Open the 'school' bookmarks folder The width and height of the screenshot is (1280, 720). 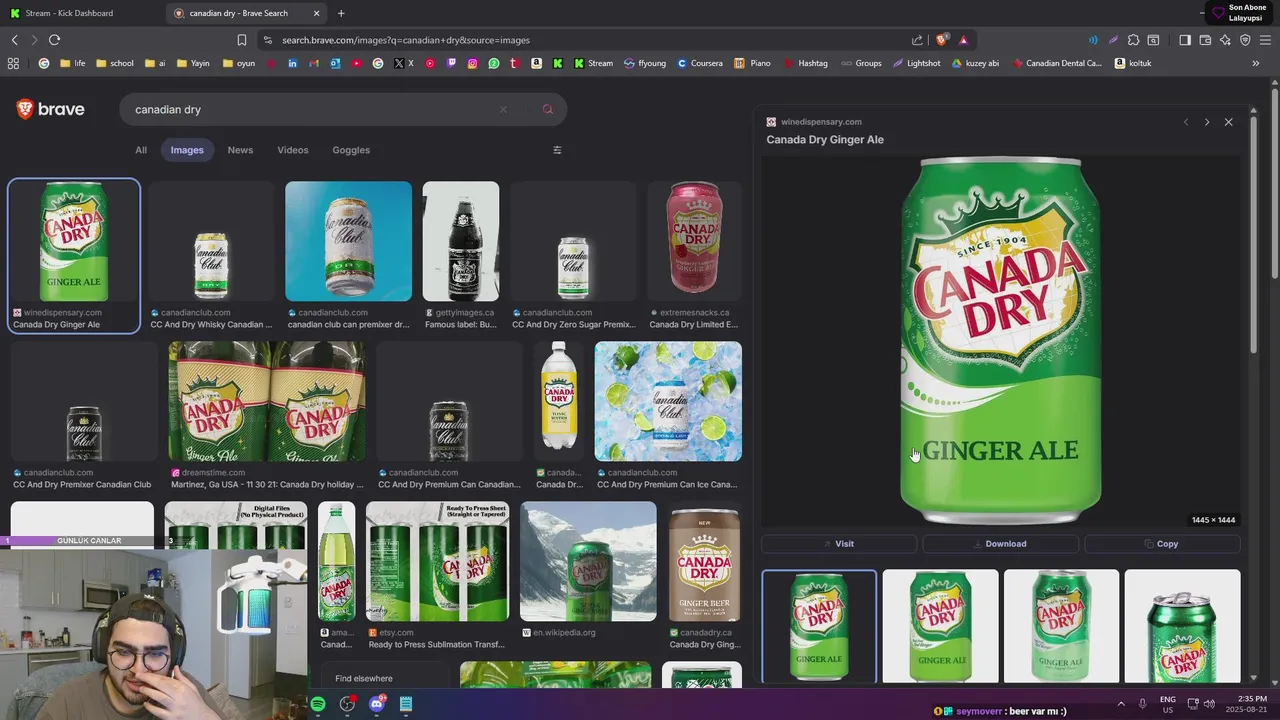coord(114,63)
